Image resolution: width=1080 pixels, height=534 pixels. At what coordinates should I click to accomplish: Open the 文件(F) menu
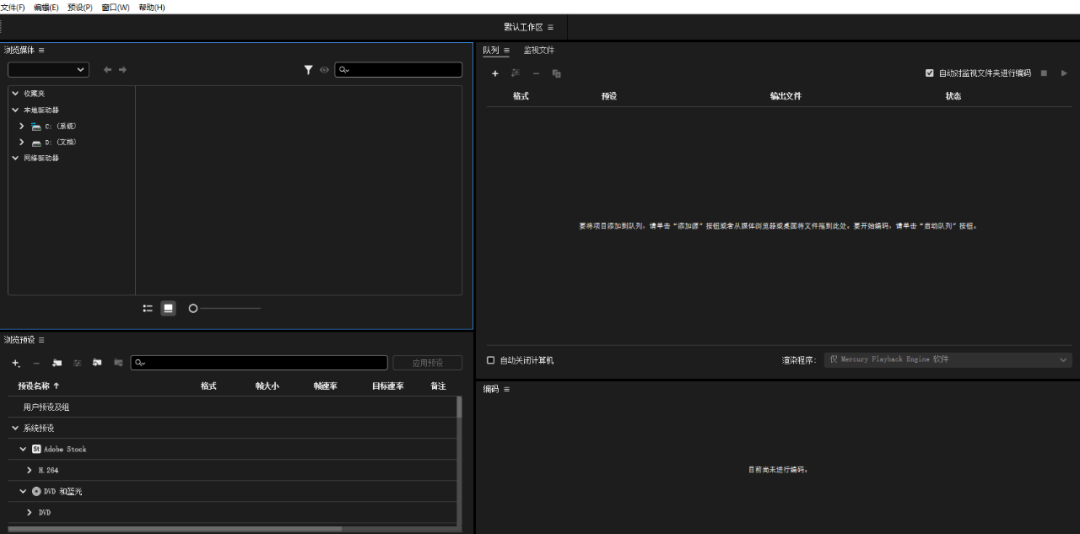click(x=13, y=7)
